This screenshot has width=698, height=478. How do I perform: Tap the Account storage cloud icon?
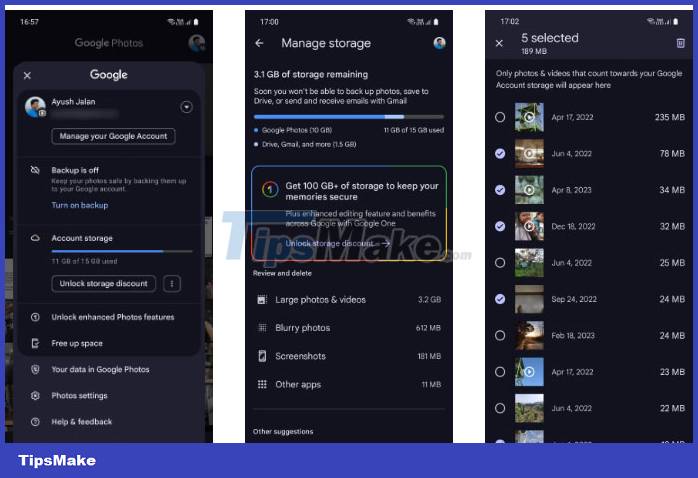click(35, 238)
